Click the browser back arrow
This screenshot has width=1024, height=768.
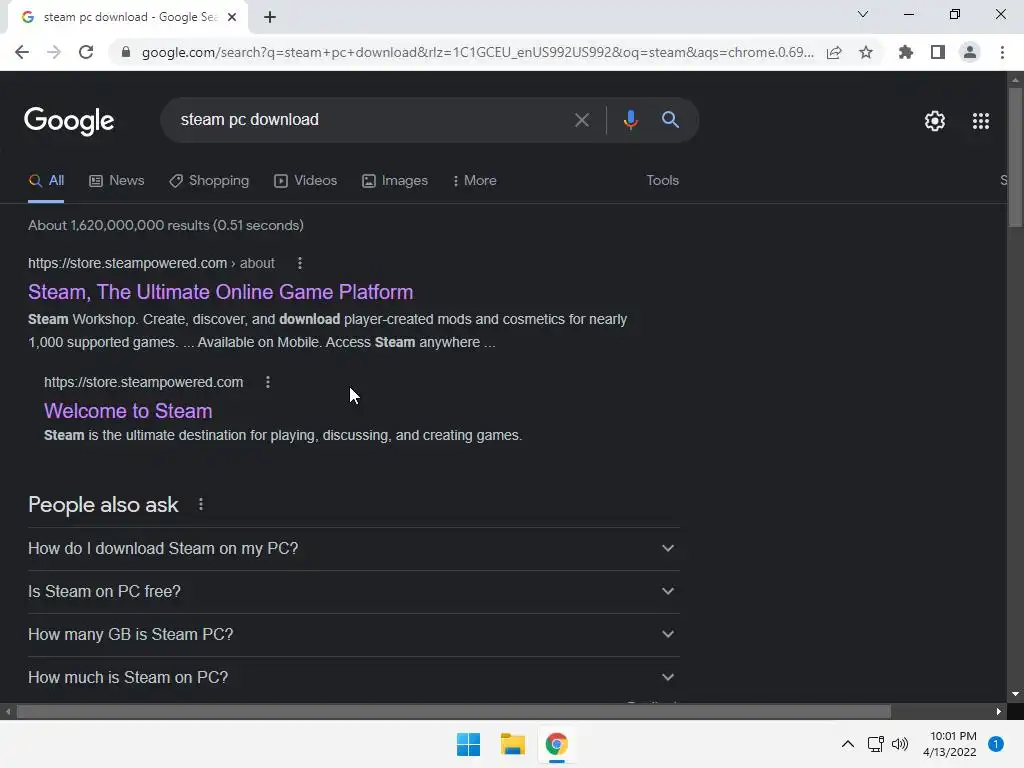point(22,52)
